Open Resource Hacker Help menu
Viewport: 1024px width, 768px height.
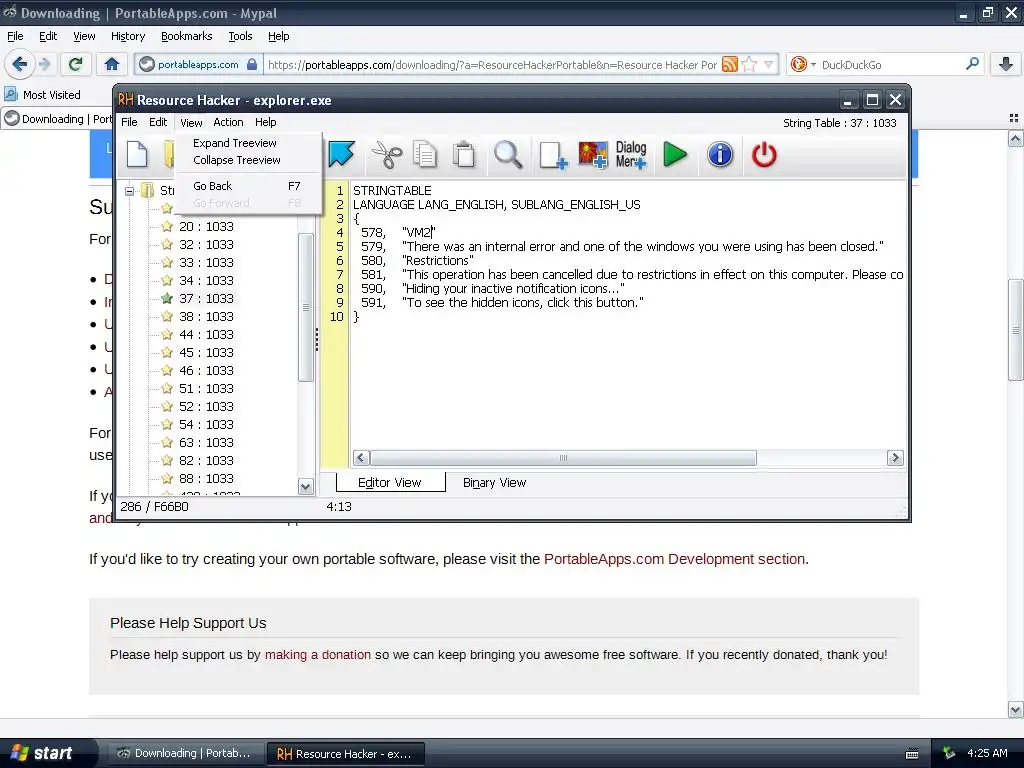(265, 122)
